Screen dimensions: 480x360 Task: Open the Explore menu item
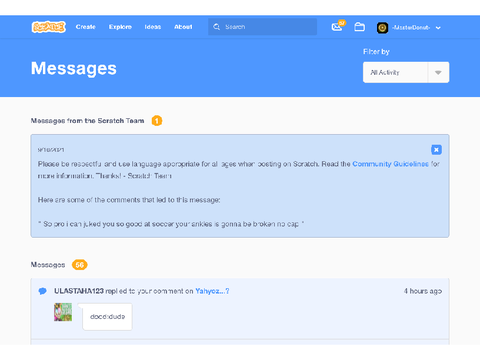tap(120, 27)
